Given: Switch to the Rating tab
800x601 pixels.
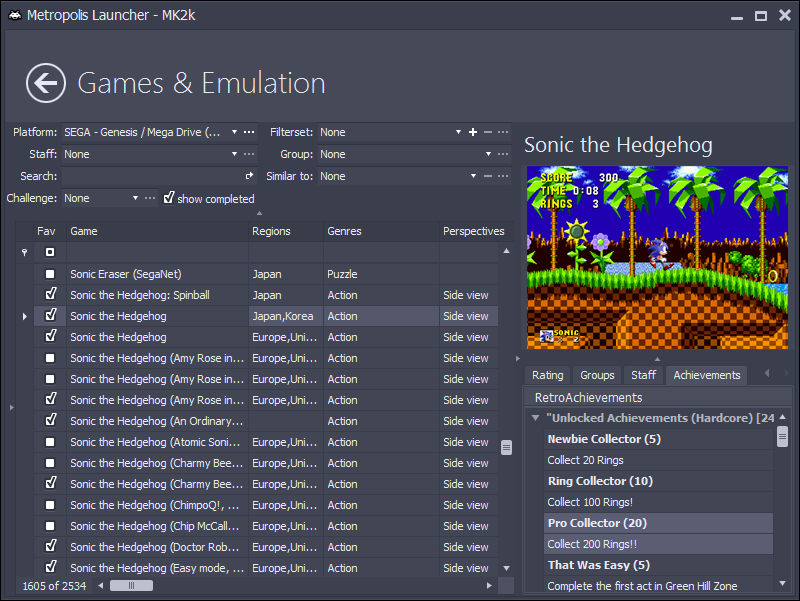Looking at the screenshot, I should pos(547,375).
